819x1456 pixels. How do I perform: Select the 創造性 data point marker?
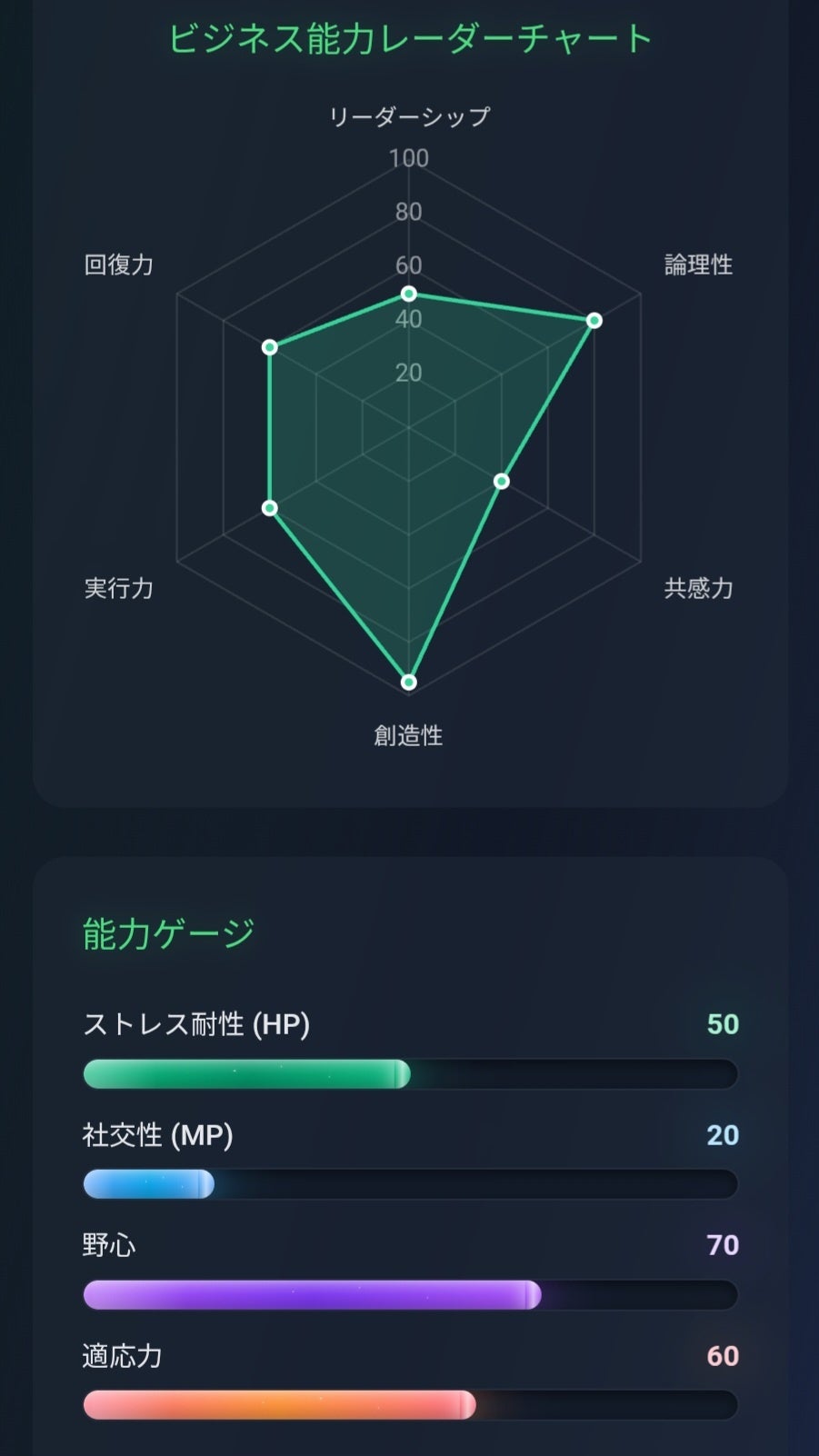[x=409, y=682]
